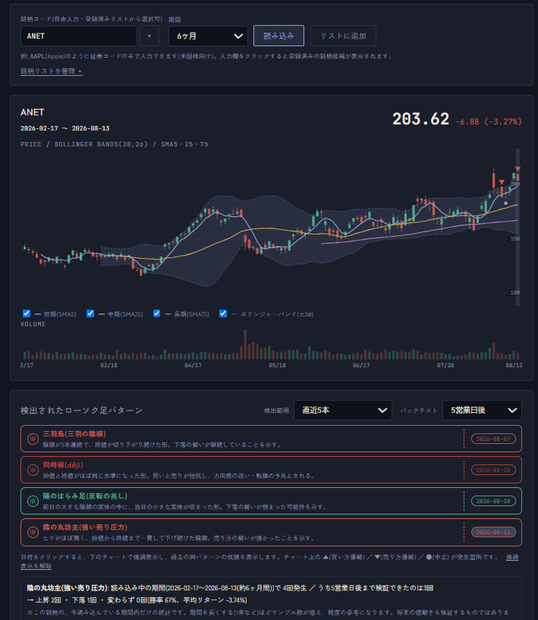Disable the ボリンジャーバンド checkbox
538x620 pixels.
[x=223, y=314]
